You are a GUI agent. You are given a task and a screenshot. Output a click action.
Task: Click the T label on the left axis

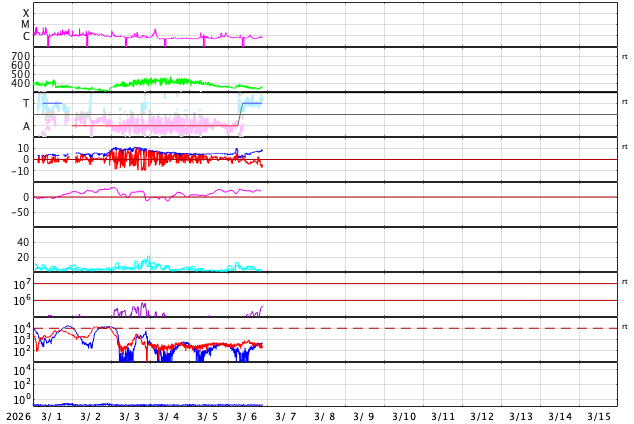point(26,103)
